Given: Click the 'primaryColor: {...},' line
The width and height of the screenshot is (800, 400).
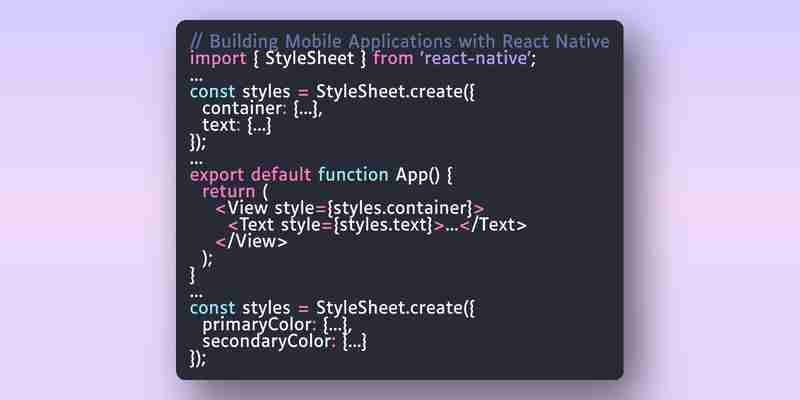Looking at the screenshot, I should pyautogui.click(x=277, y=325).
